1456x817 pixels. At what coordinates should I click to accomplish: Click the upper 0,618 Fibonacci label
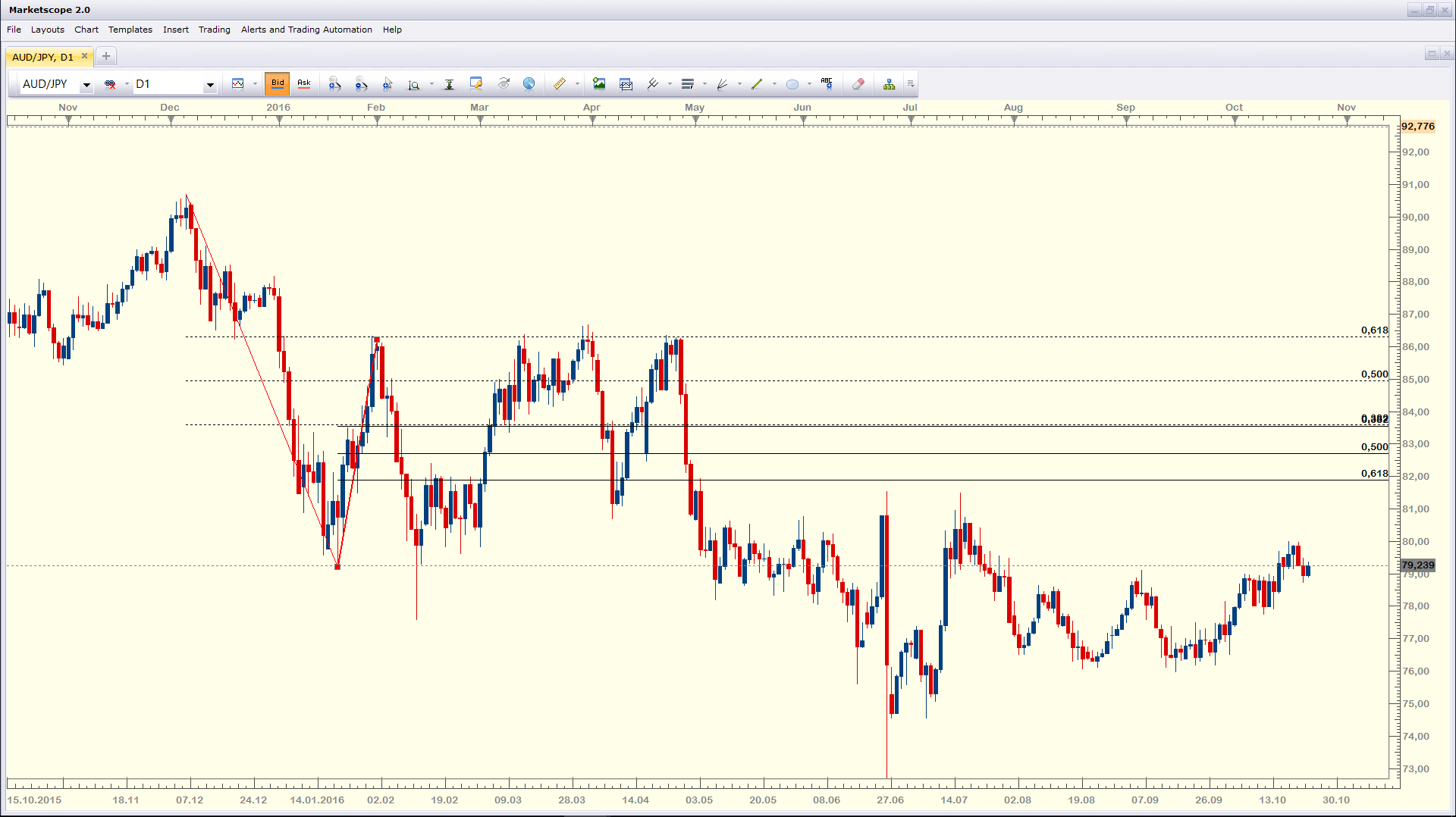(1374, 330)
